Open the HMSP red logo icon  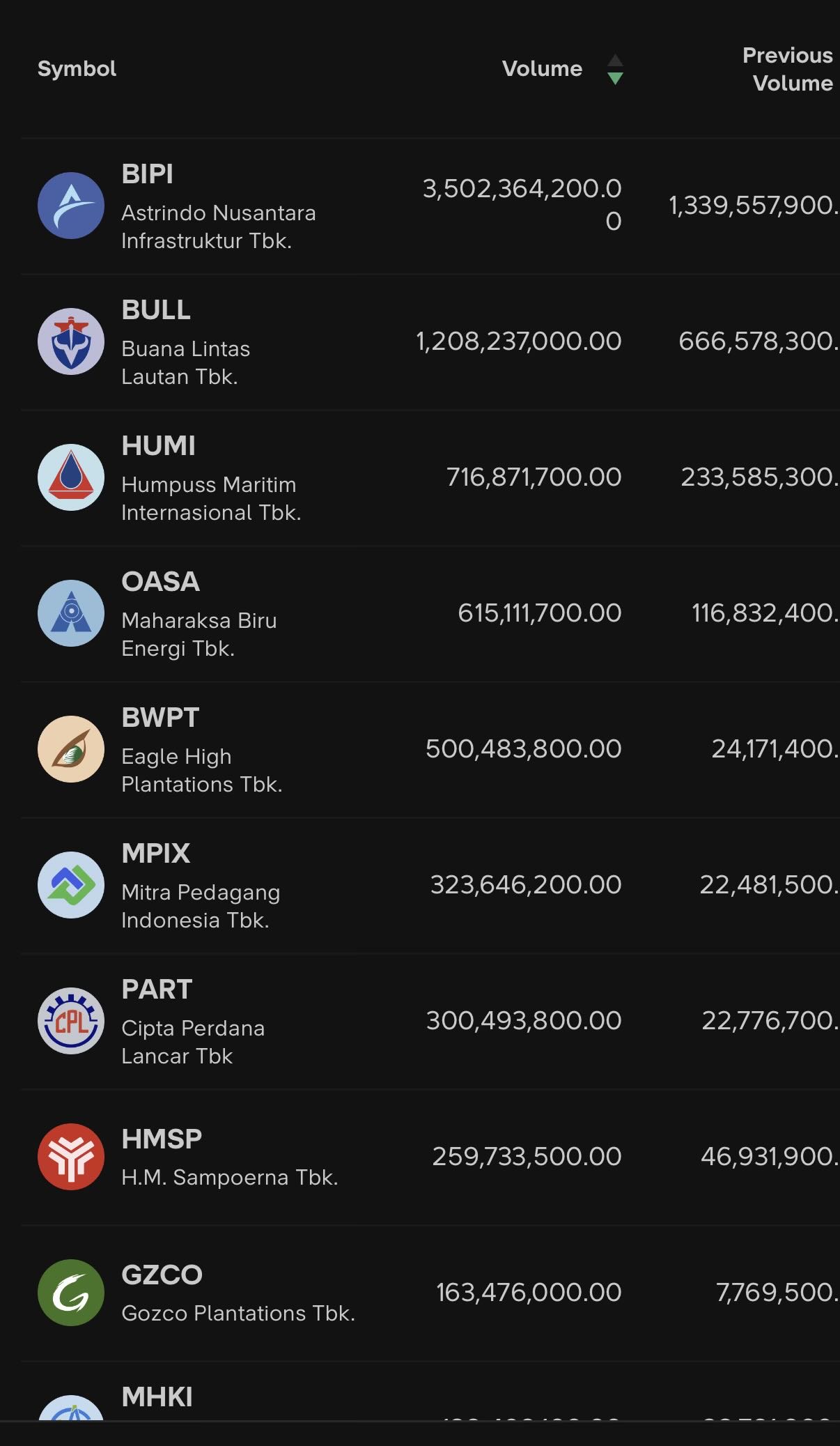(71, 1157)
